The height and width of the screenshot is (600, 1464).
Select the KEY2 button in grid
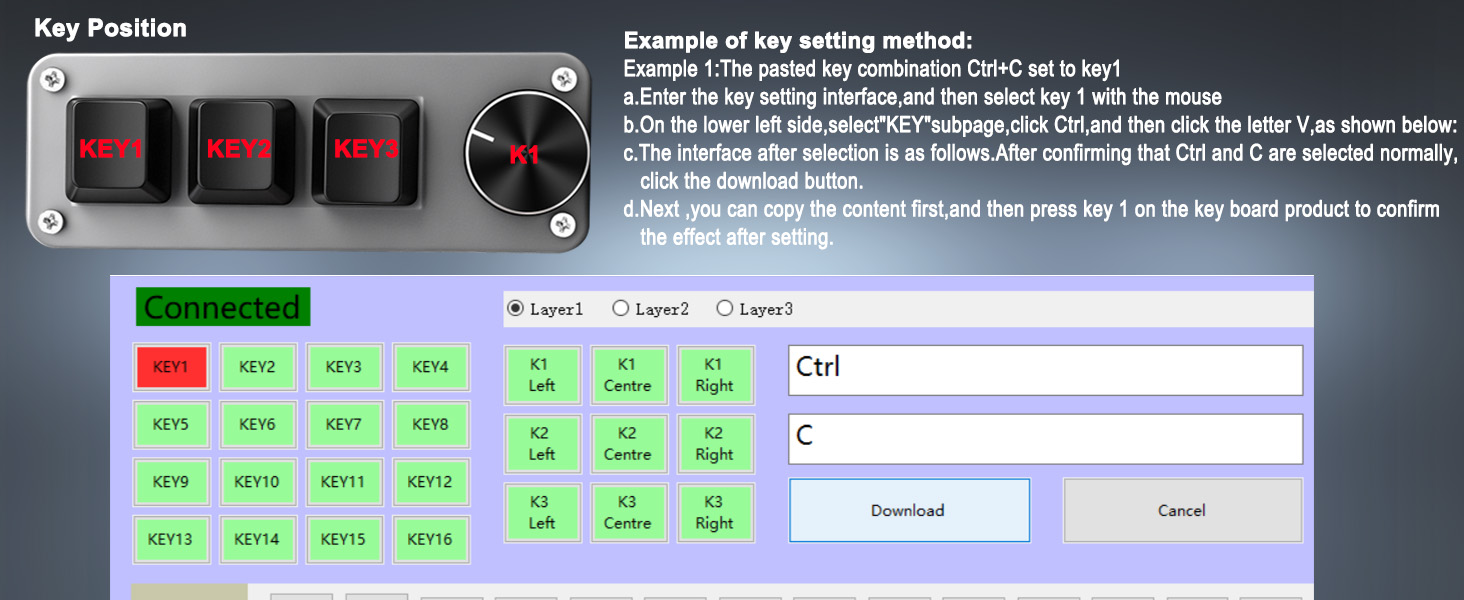pos(257,367)
